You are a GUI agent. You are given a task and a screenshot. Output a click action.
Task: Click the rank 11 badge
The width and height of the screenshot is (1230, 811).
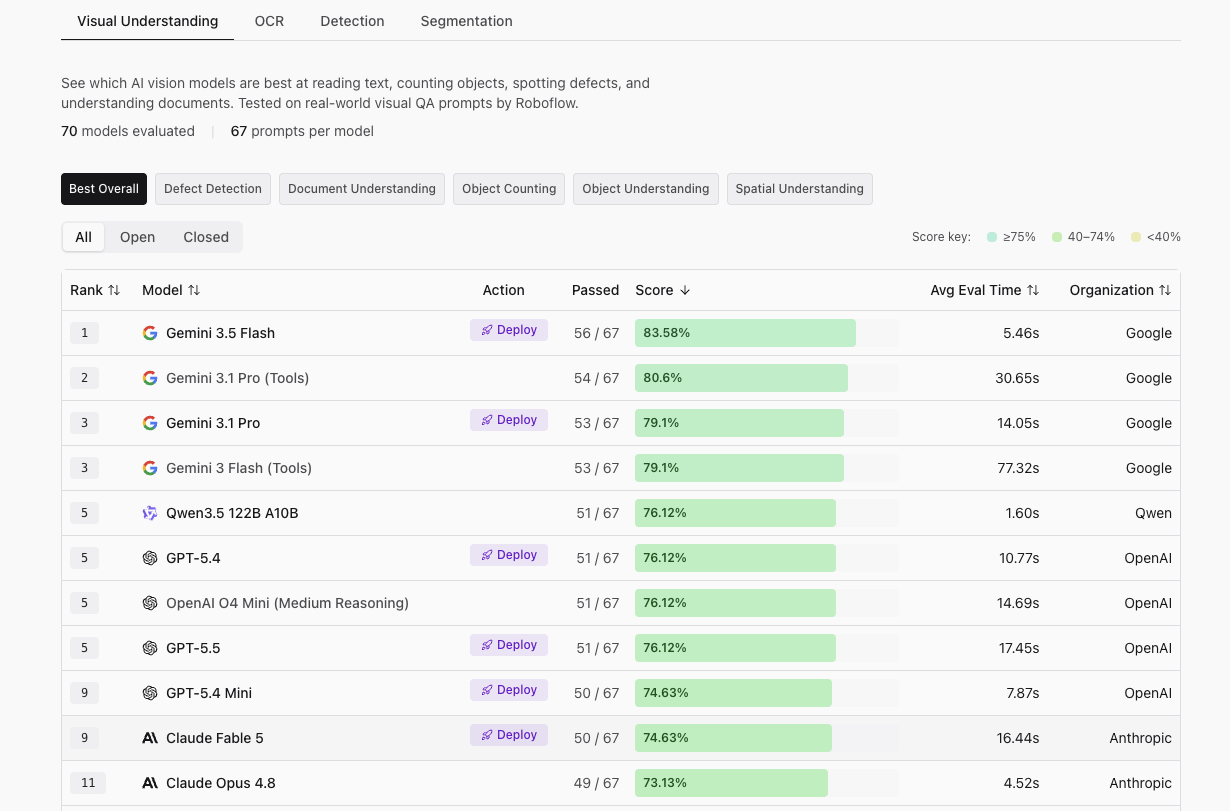coord(88,783)
